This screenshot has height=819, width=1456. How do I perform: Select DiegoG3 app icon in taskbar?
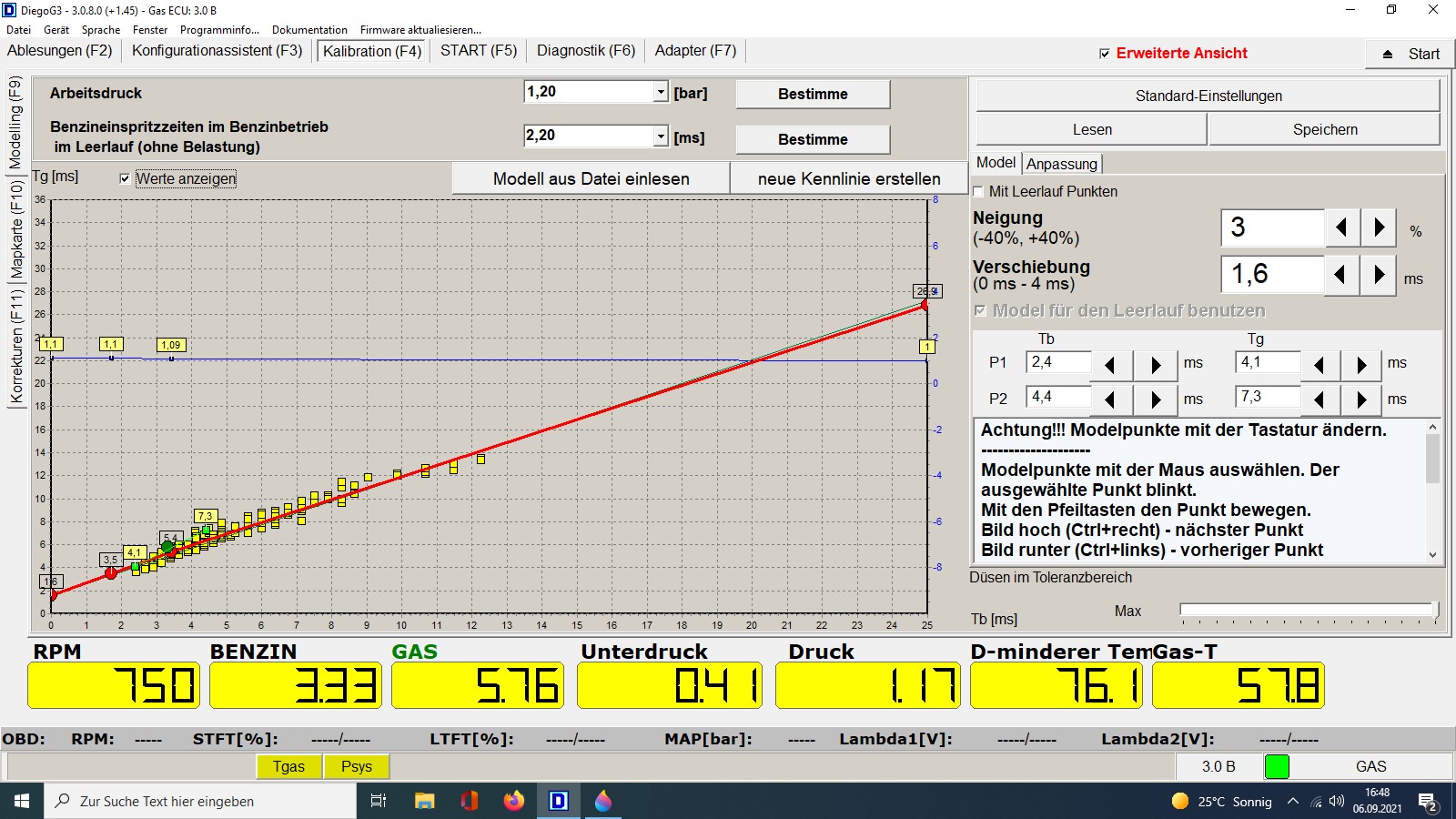(x=559, y=801)
